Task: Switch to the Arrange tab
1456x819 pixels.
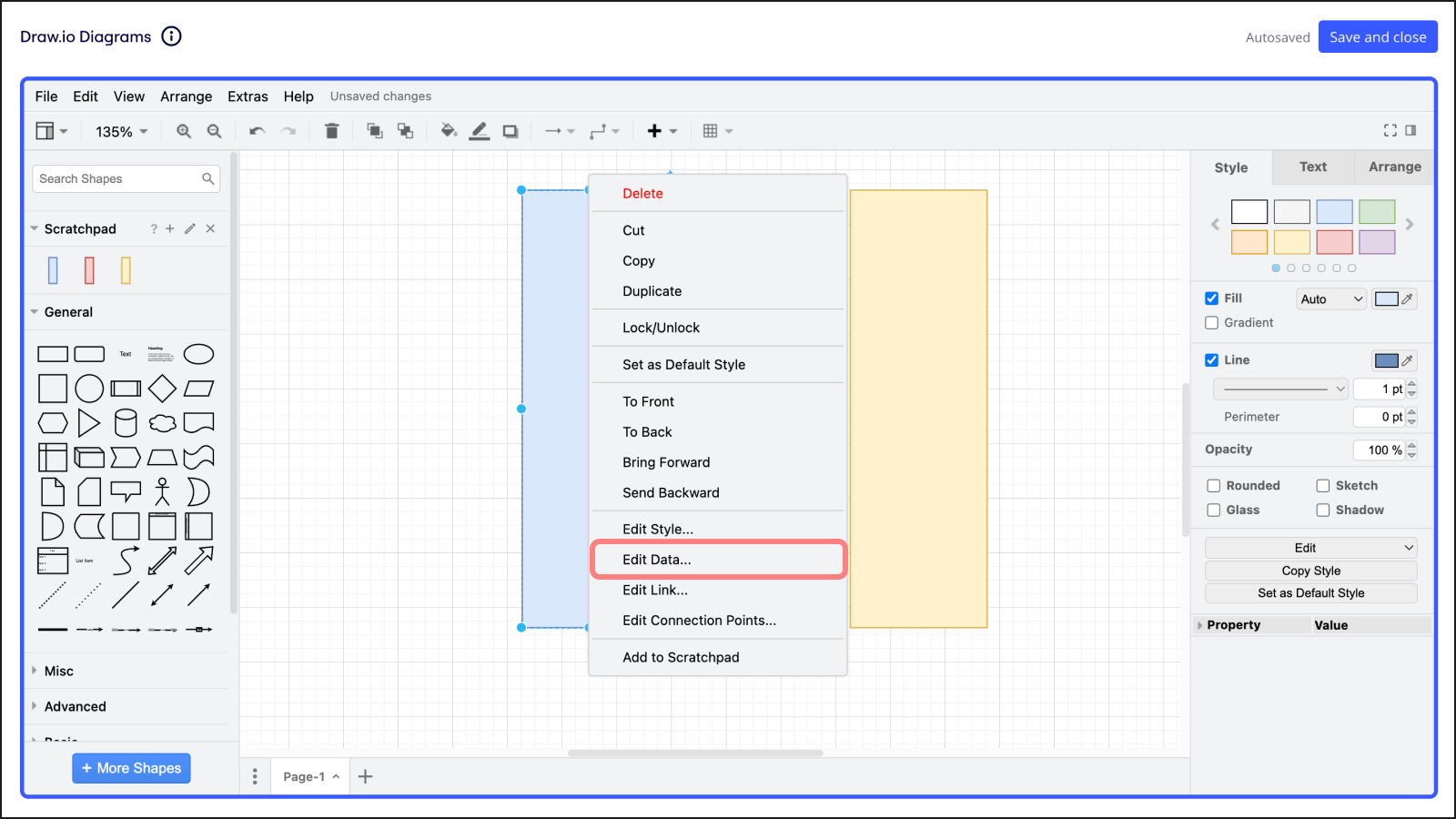Action: [1394, 167]
